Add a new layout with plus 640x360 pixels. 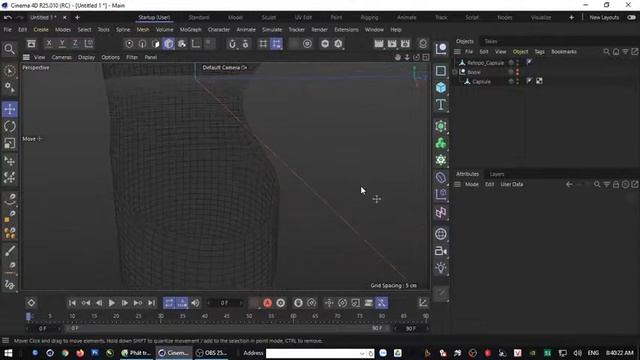(x=571, y=18)
